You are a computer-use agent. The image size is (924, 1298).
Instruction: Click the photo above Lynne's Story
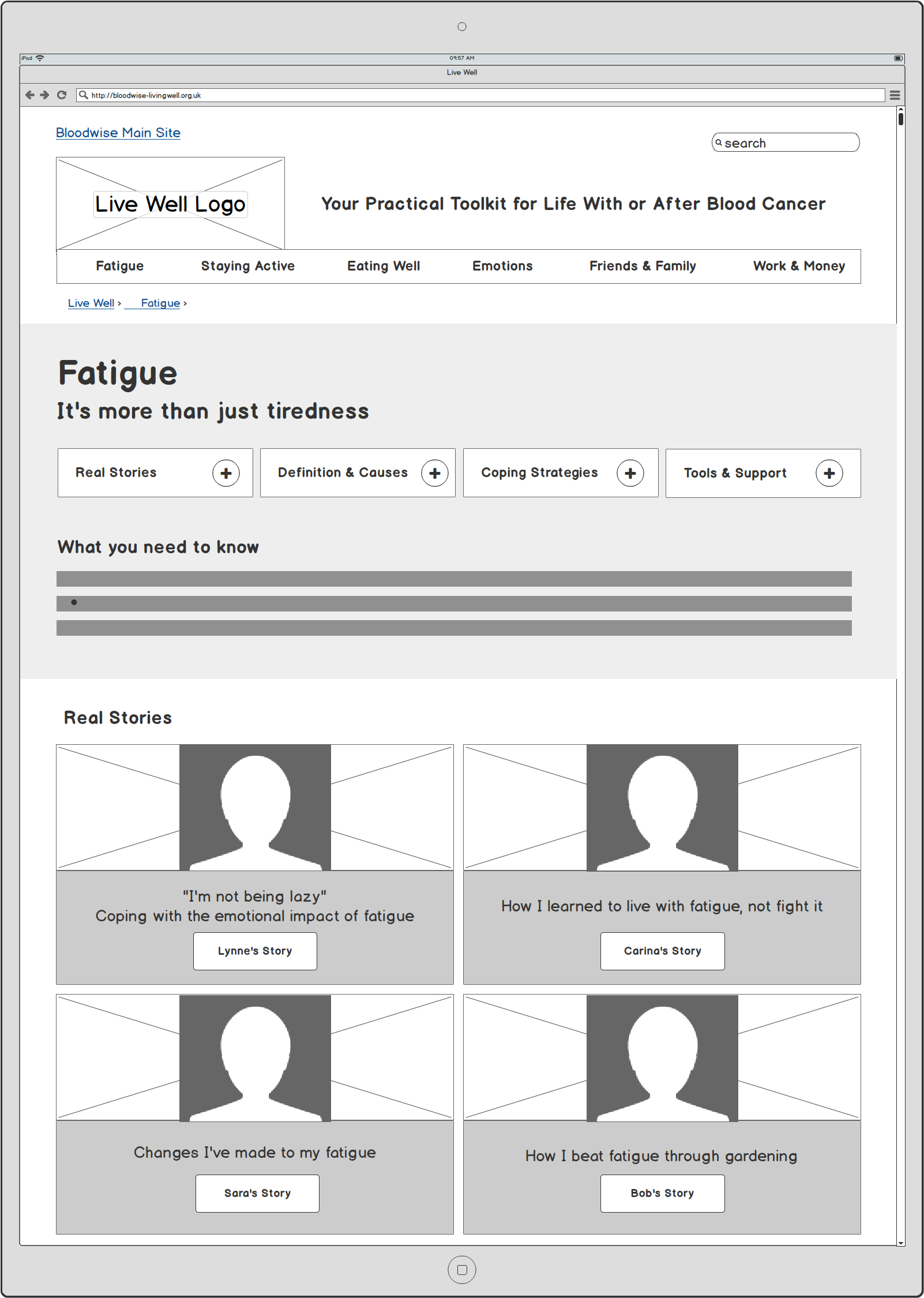point(255,807)
